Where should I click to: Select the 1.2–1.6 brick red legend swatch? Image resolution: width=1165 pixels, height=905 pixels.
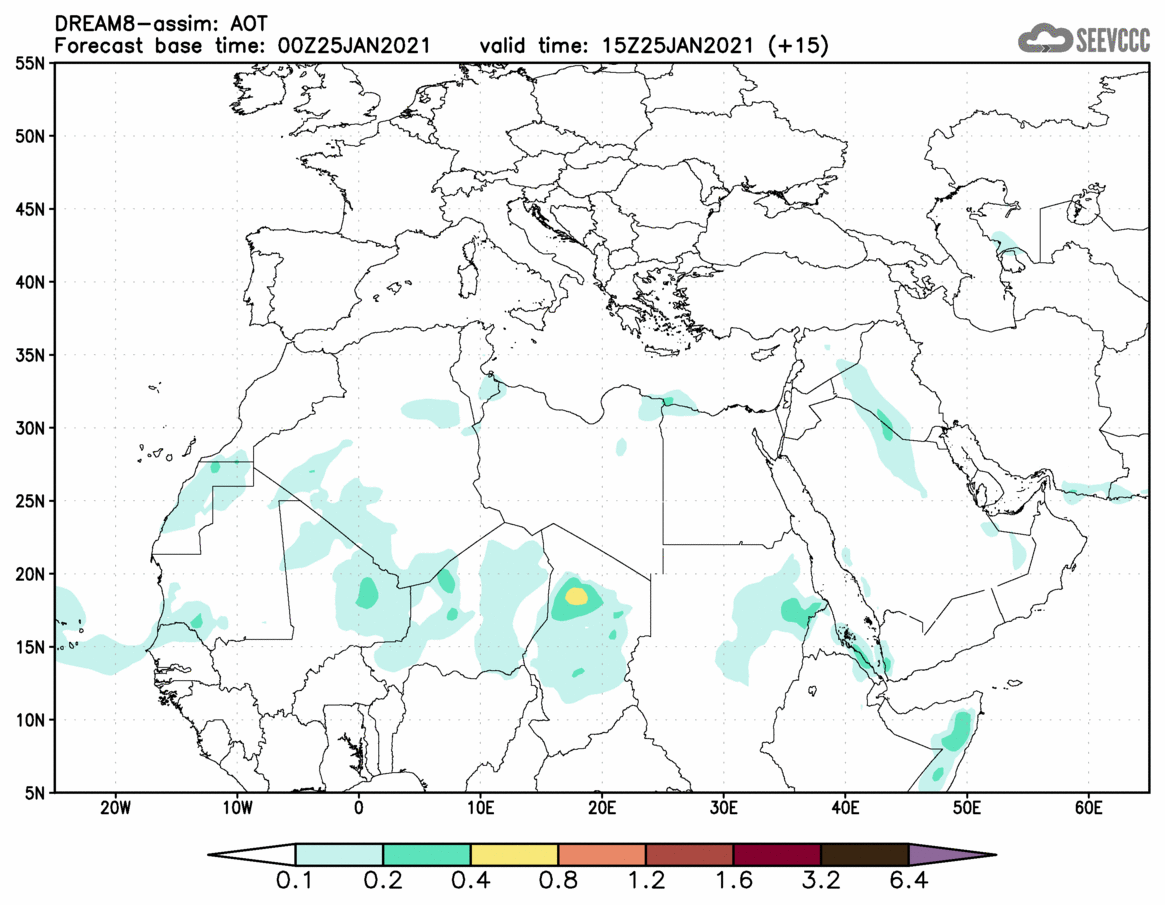[689, 854]
